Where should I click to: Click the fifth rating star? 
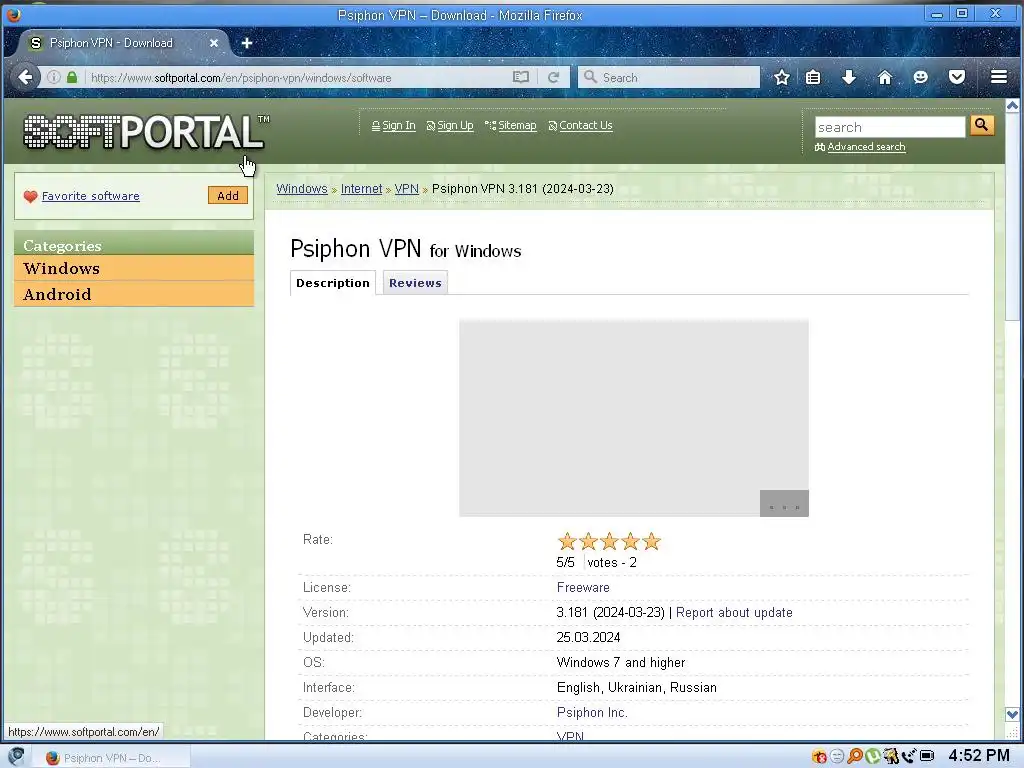(651, 541)
